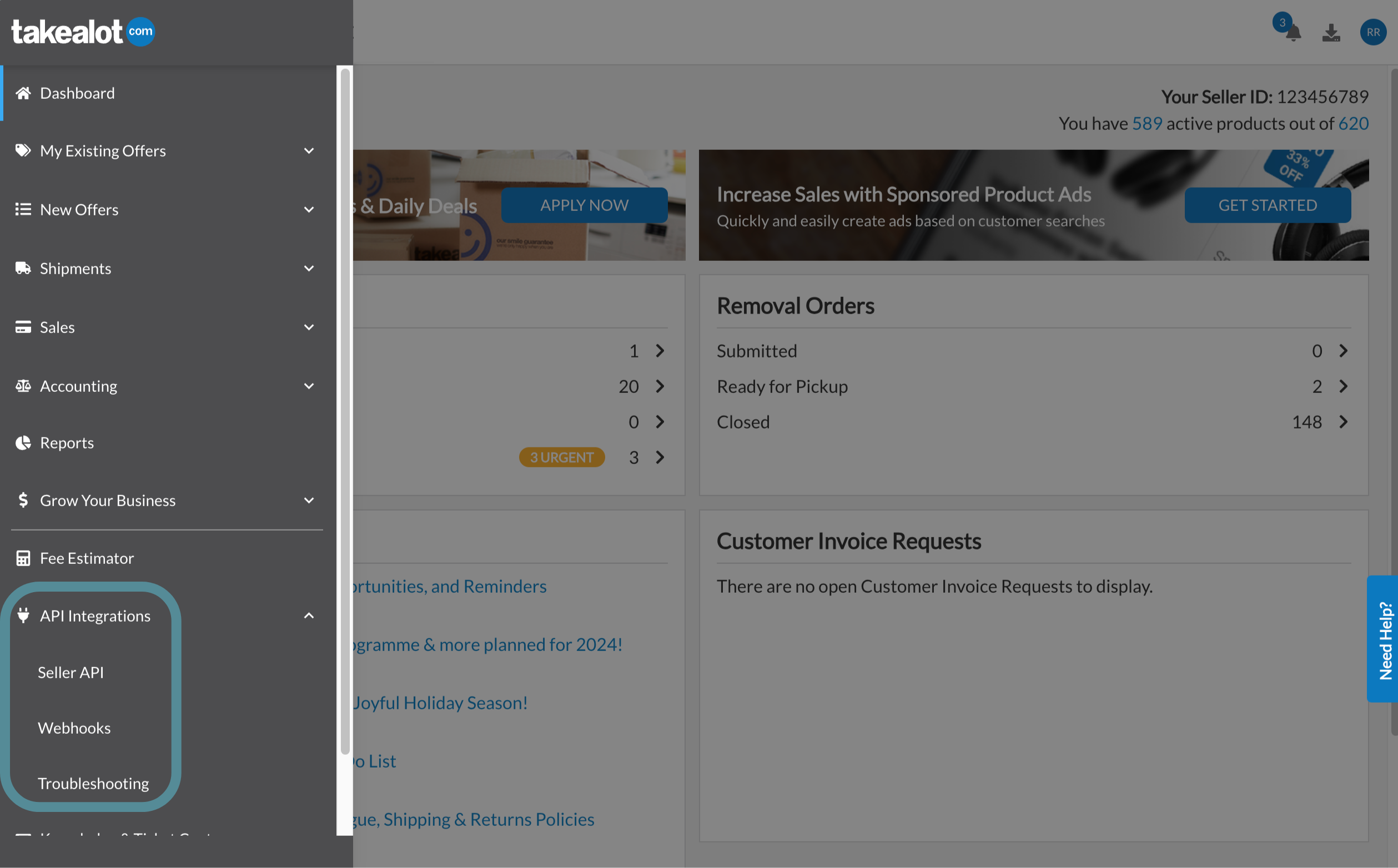Open the RR user avatar menu
This screenshot has width=1398, height=868.
pos(1373,32)
